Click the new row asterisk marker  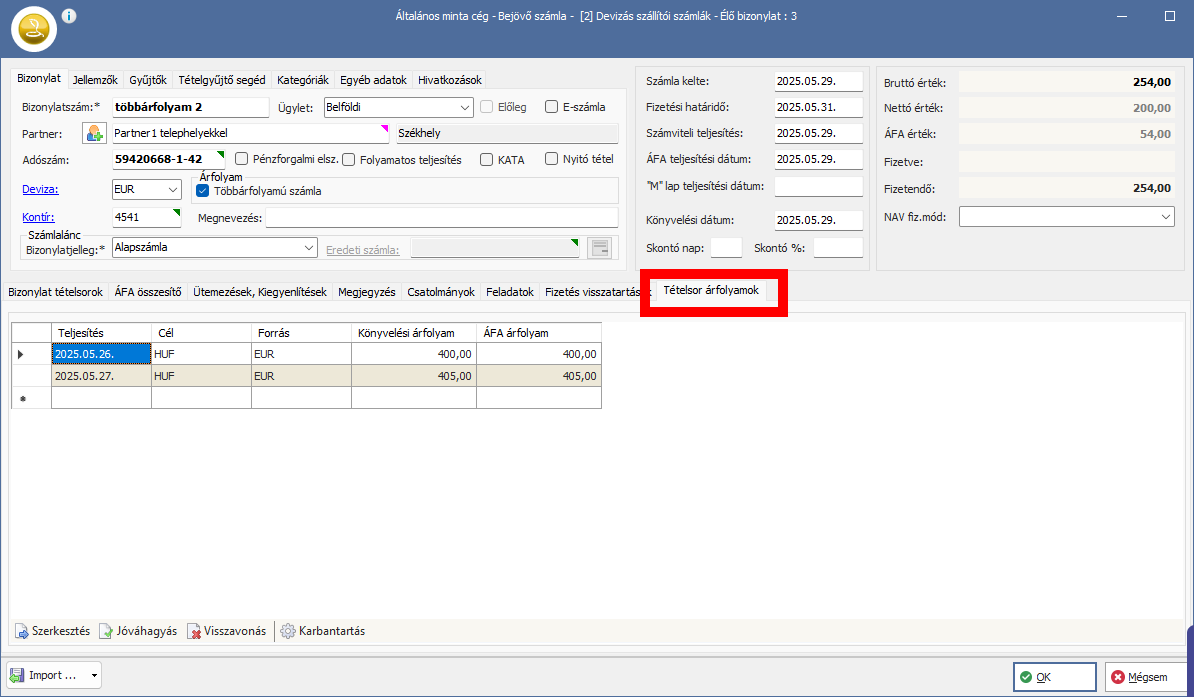coord(23,398)
